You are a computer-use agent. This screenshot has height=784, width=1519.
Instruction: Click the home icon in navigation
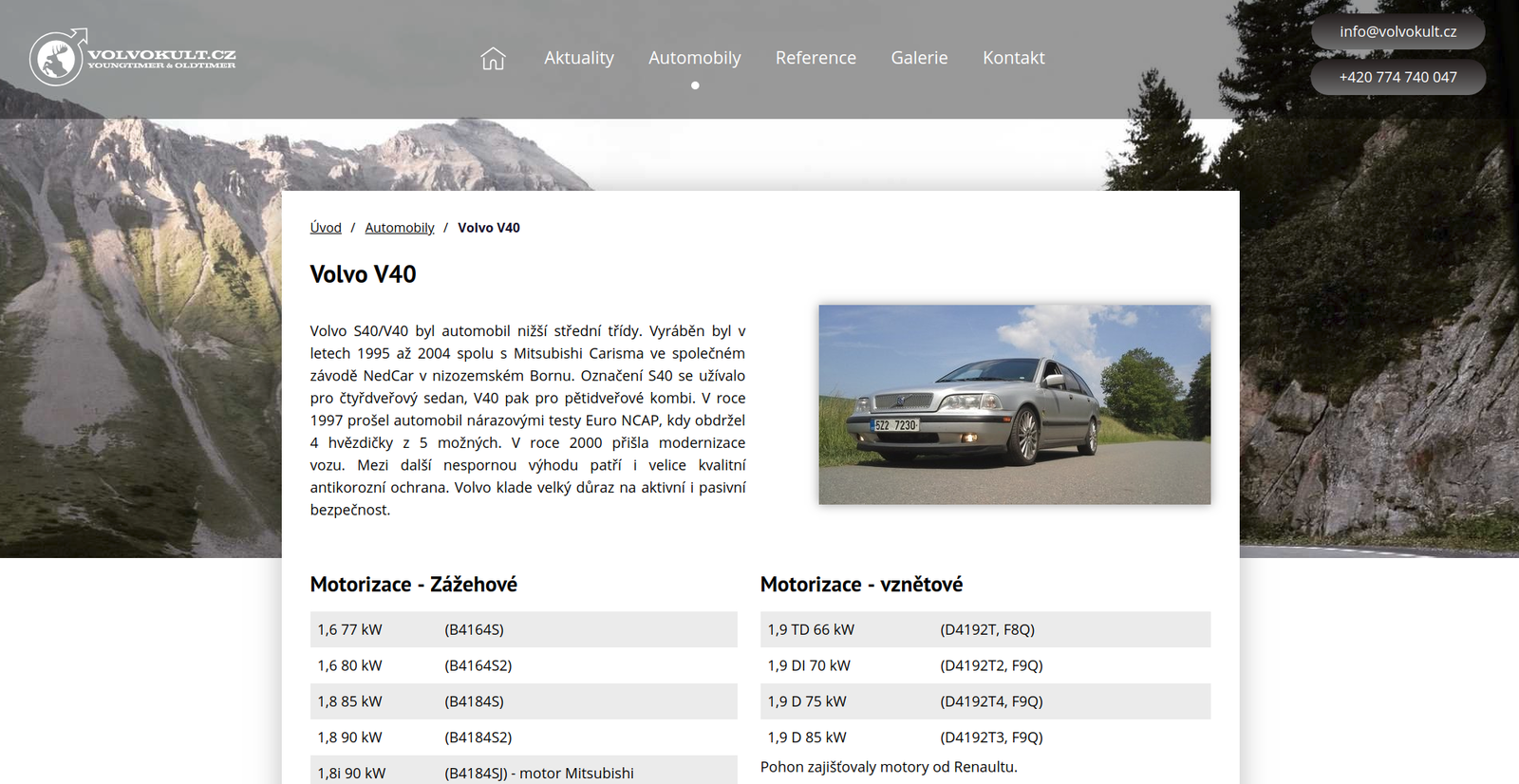[493, 58]
